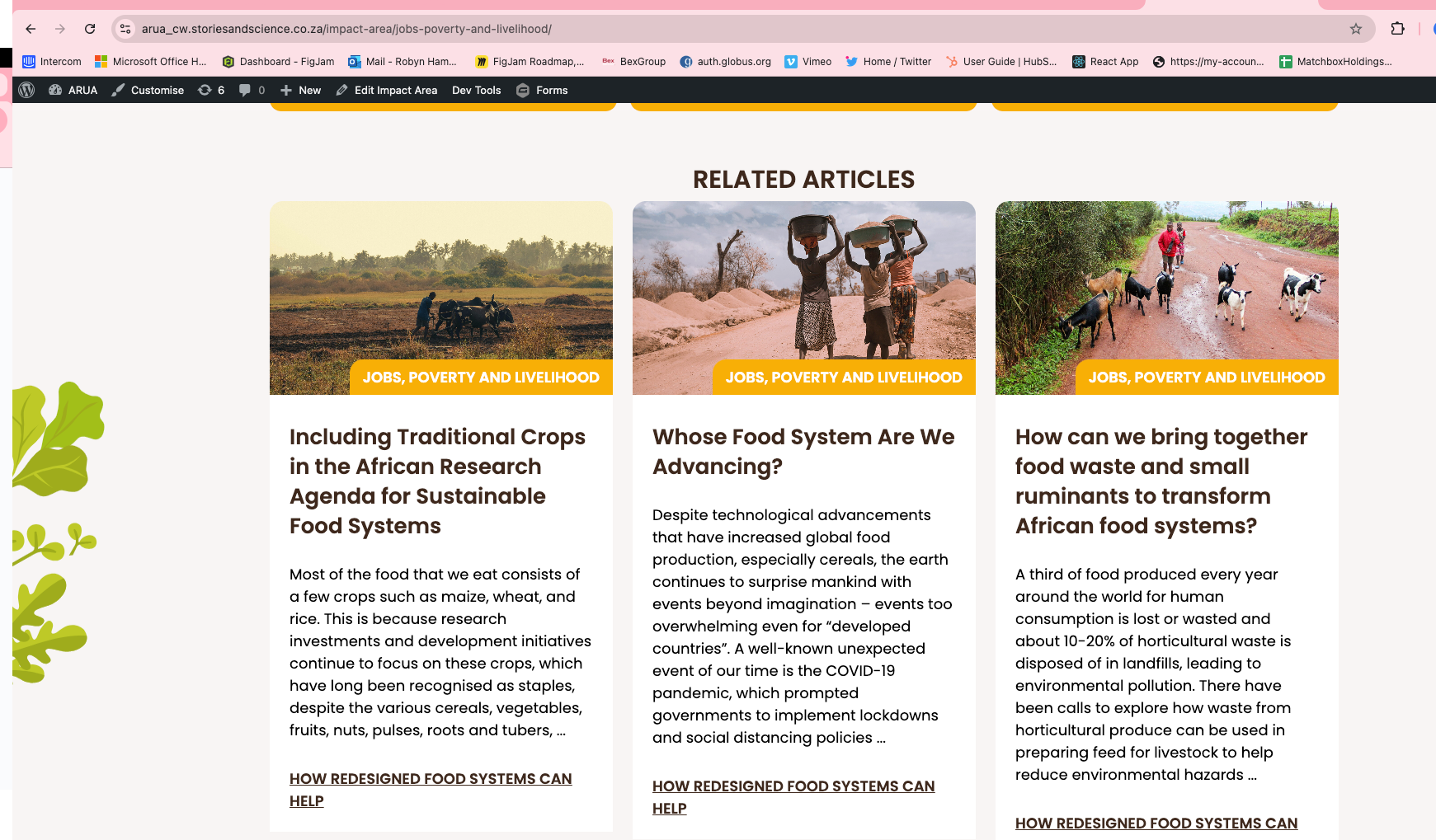Image resolution: width=1436 pixels, height=840 pixels.
Task: Click Customise in the admin bar
Action: (x=148, y=90)
